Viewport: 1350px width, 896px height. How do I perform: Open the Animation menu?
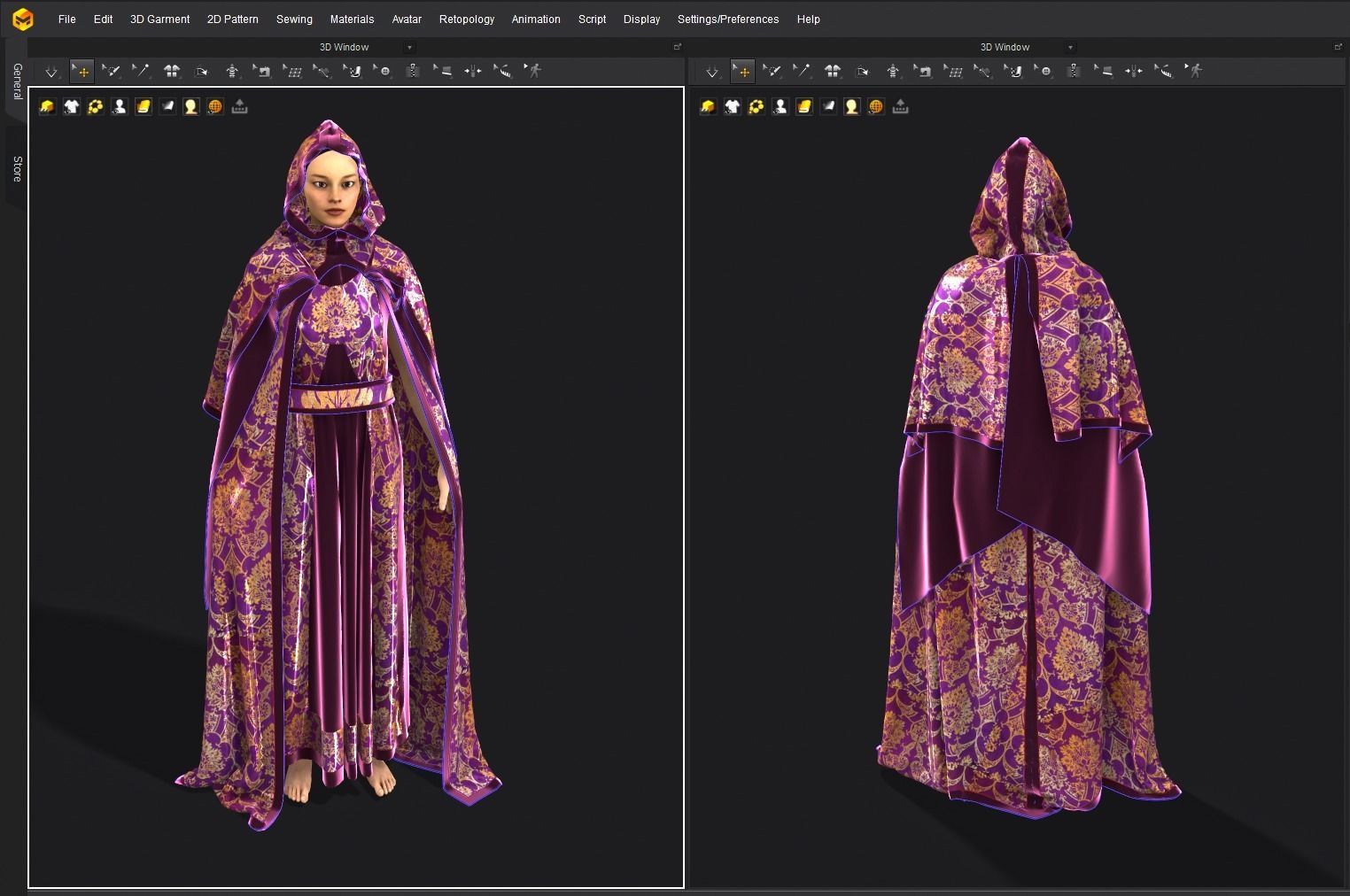536,19
